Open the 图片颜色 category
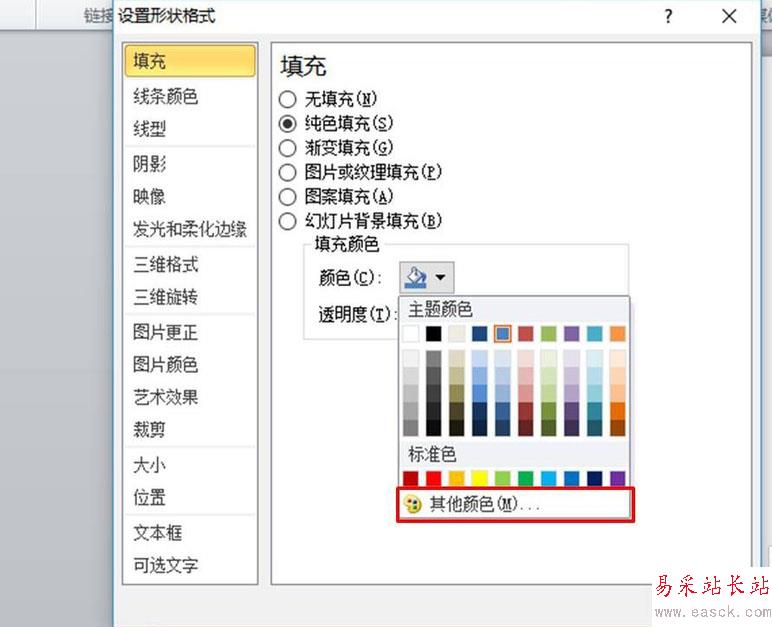Screen dimensions: 772x627 coord(190,364)
